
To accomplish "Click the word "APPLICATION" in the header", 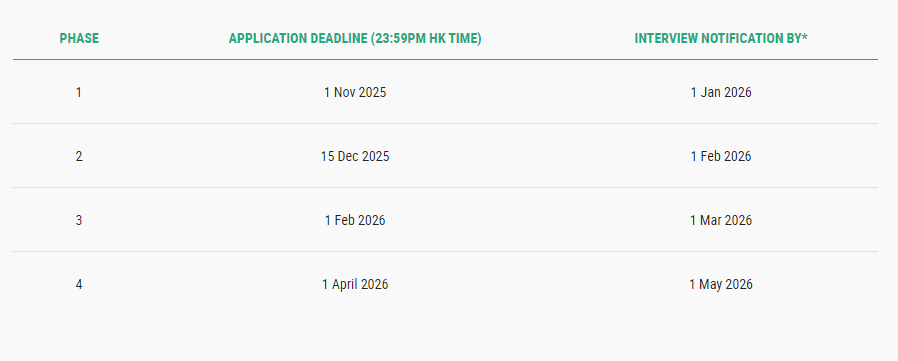I will pos(268,38).
